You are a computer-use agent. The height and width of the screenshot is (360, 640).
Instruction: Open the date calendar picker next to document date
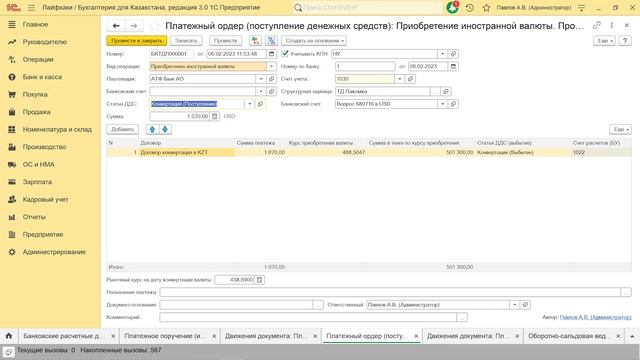271,54
